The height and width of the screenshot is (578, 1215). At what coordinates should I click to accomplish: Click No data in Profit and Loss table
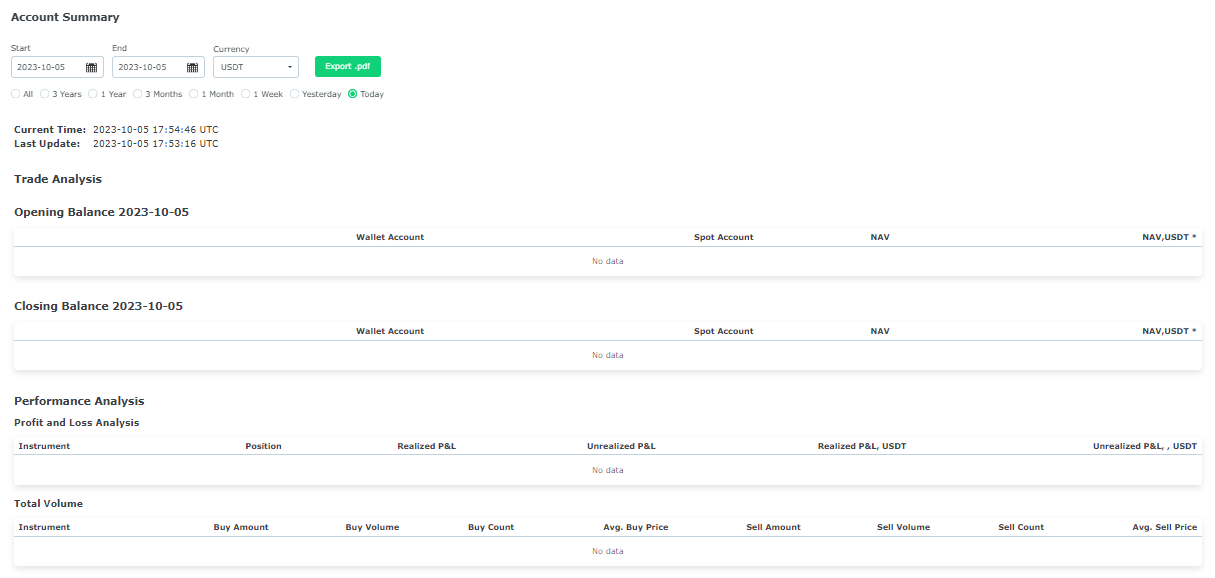(607, 470)
